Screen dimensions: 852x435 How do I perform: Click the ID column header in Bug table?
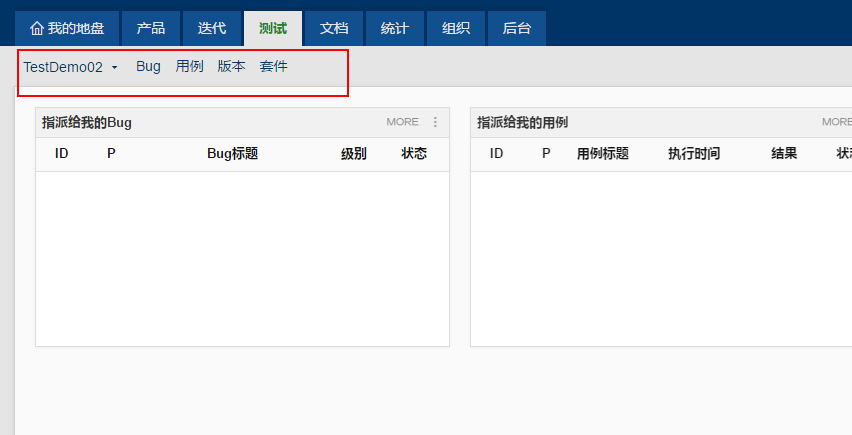[x=61, y=154]
